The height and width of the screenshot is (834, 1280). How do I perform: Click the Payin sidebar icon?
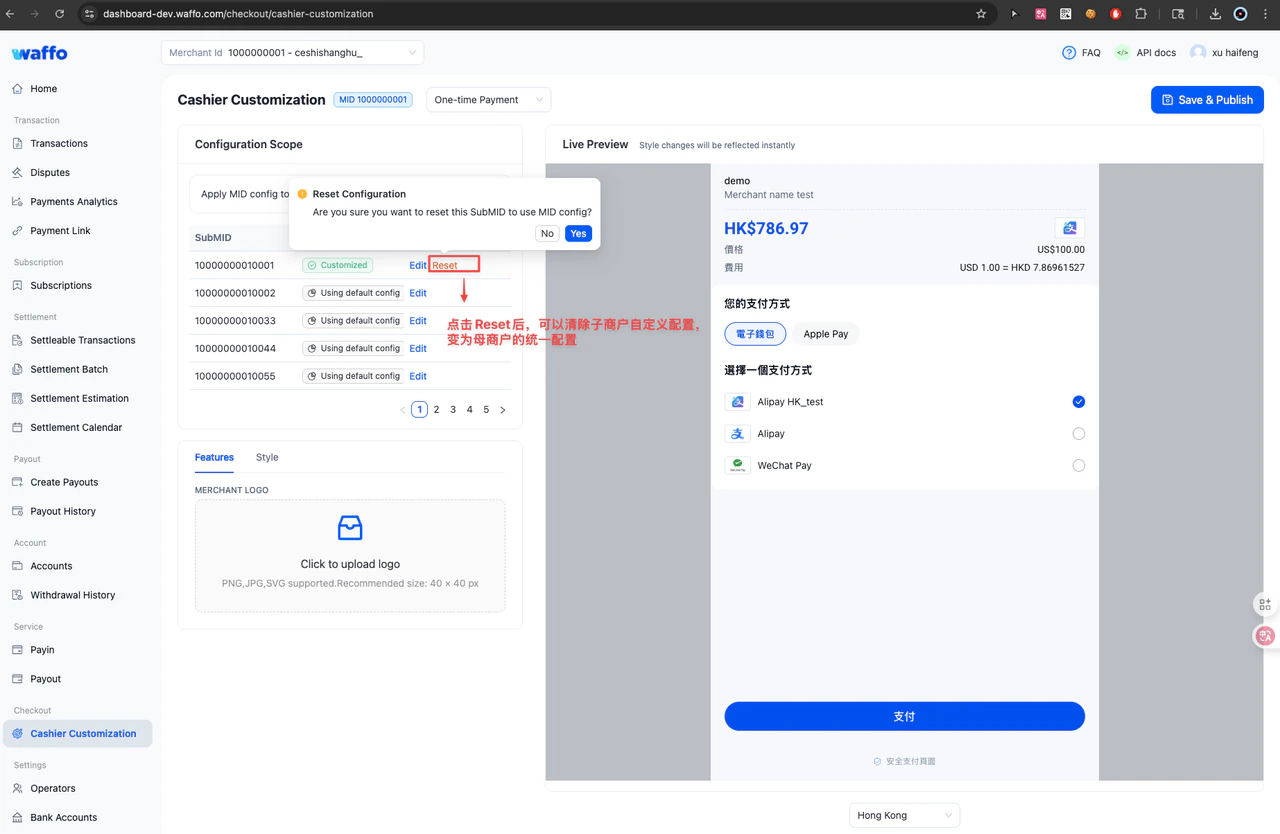tap(17, 650)
